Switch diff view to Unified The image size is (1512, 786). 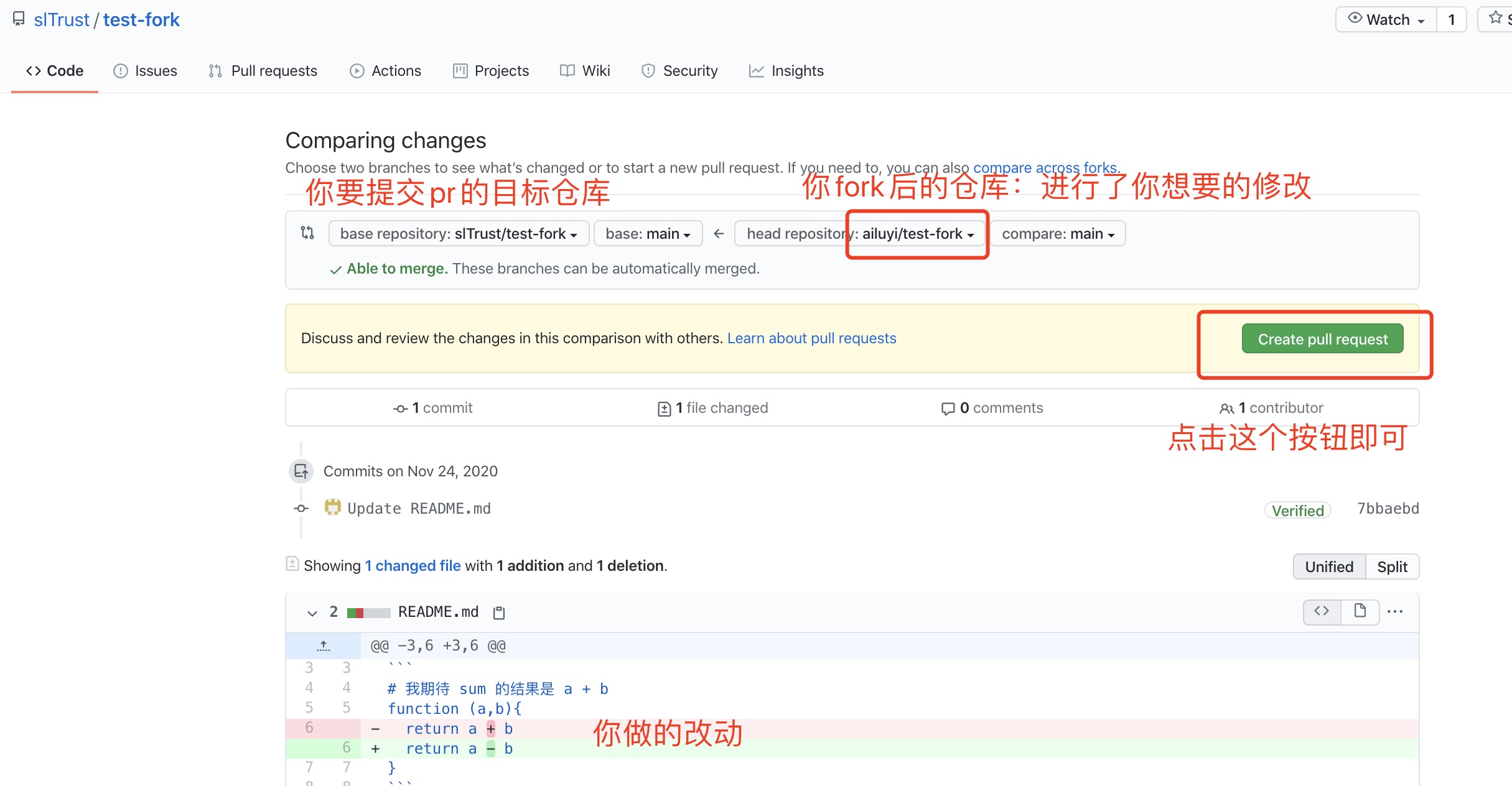[1329, 566]
